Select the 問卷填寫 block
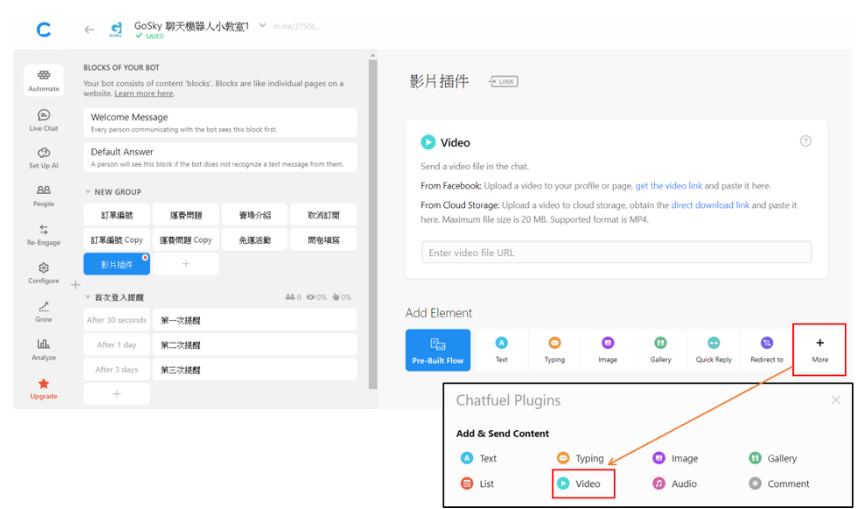The height and width of the screenshot is (509, 864). [x=323, y=240]
